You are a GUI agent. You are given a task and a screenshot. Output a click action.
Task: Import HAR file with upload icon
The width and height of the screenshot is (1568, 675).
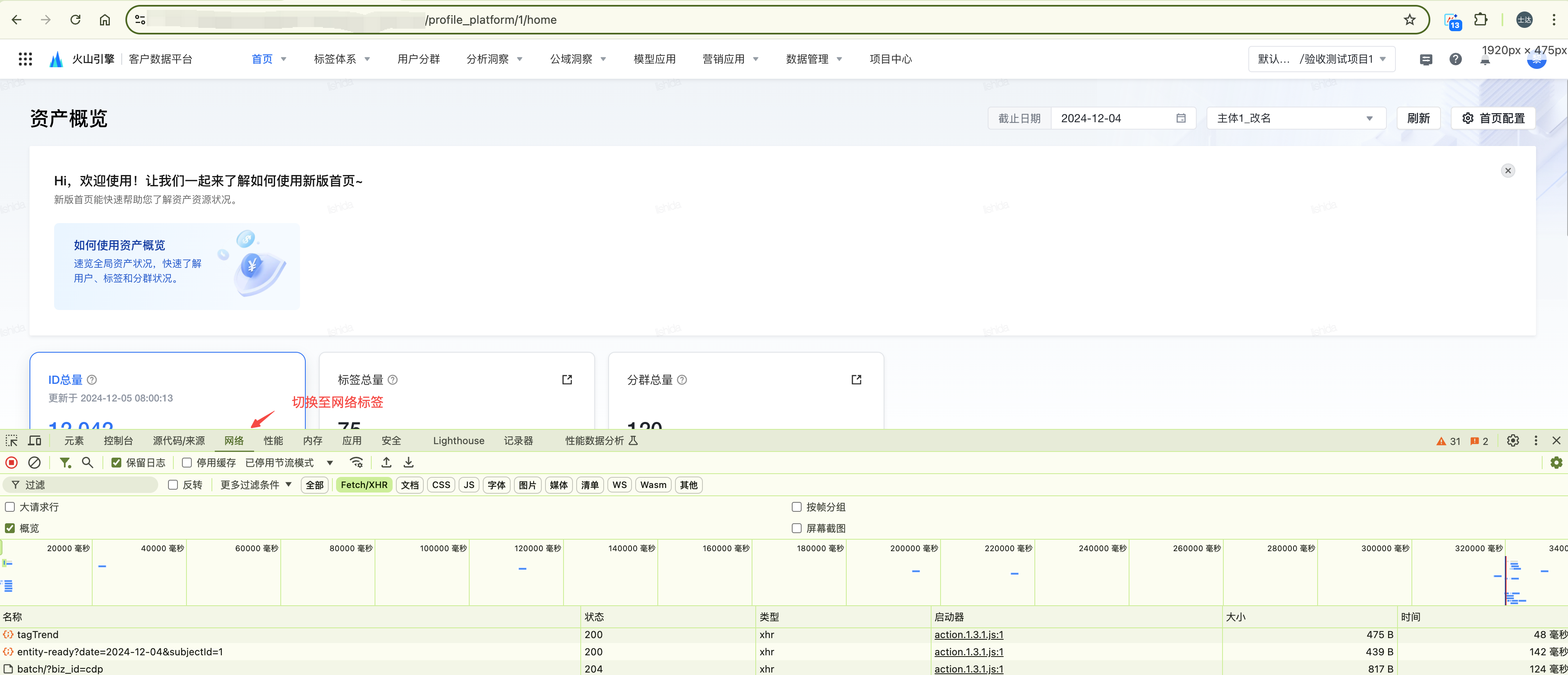point(386,463)
